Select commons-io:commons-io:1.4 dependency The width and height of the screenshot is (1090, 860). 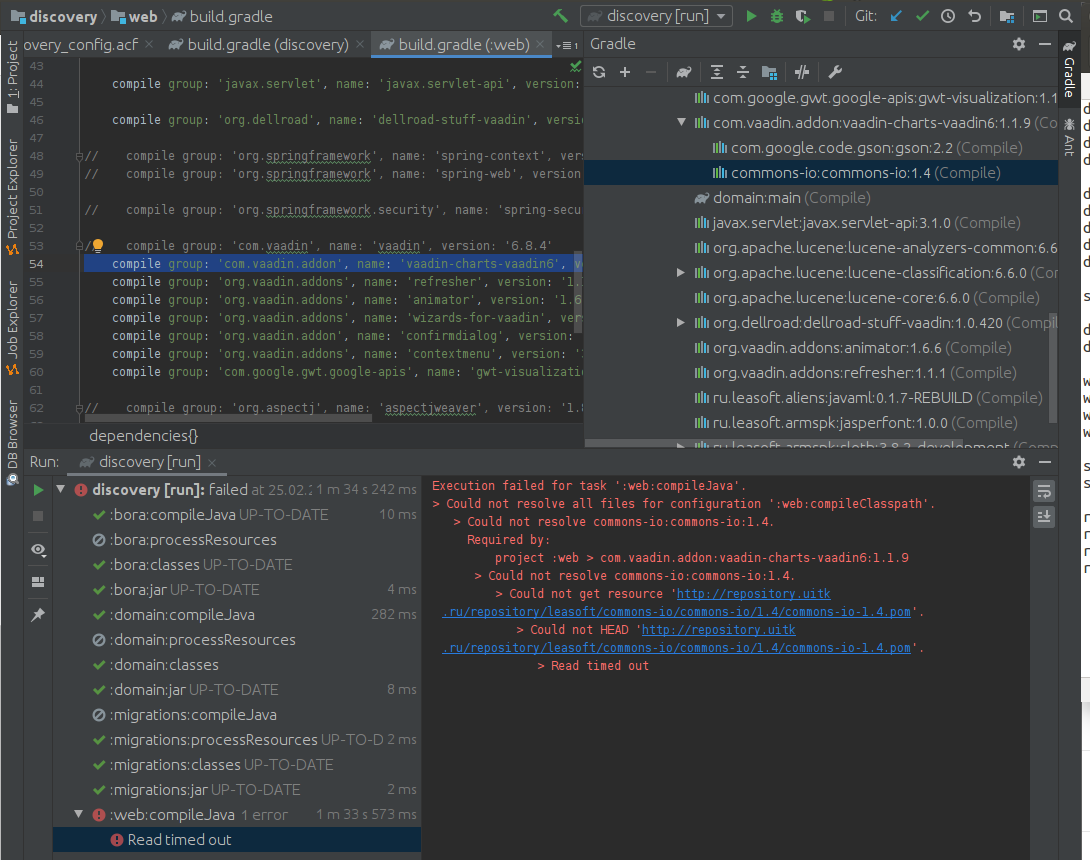(821, 173)
